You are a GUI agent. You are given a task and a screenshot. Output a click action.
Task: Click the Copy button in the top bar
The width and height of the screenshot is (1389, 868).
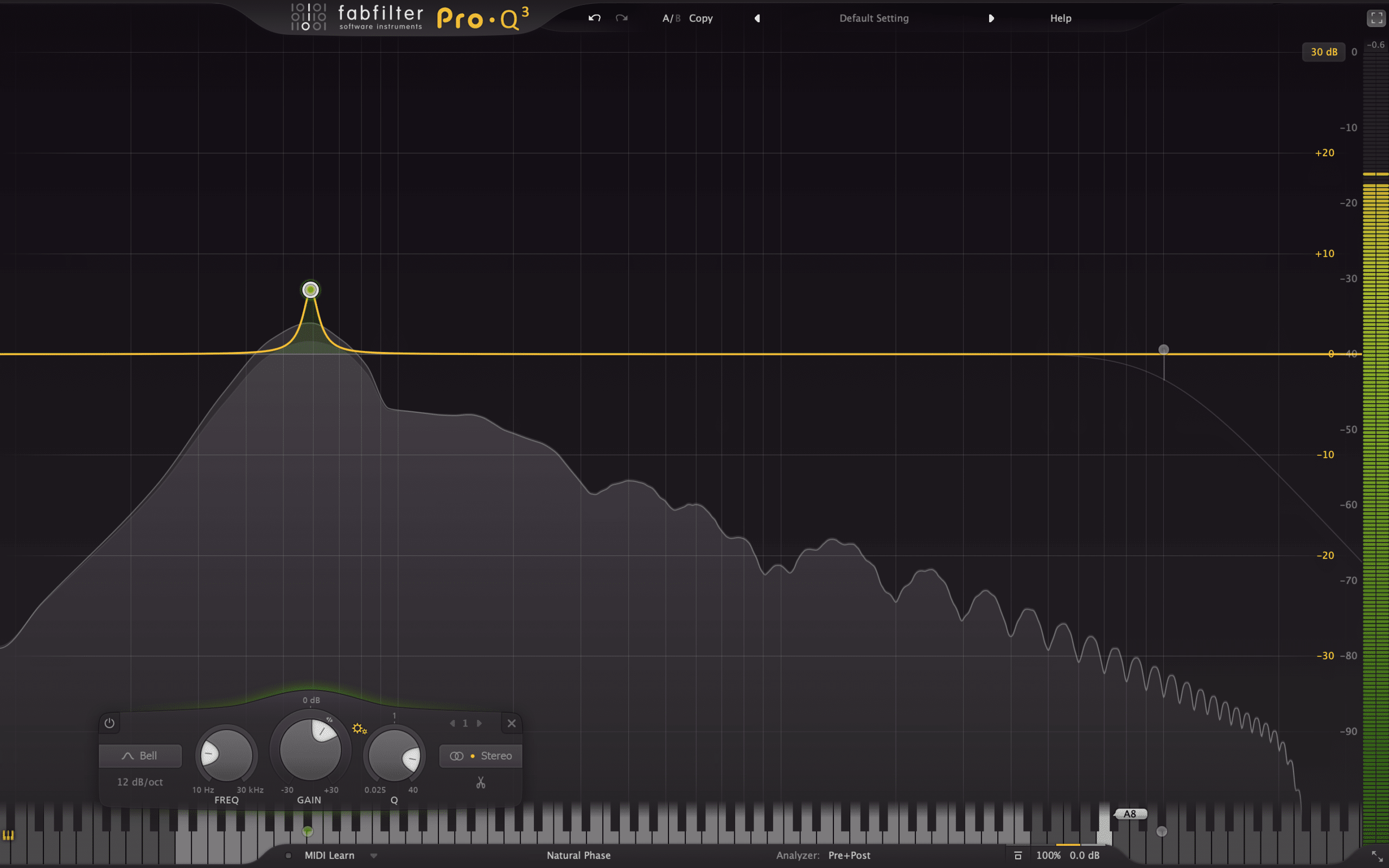click(701, 18)
